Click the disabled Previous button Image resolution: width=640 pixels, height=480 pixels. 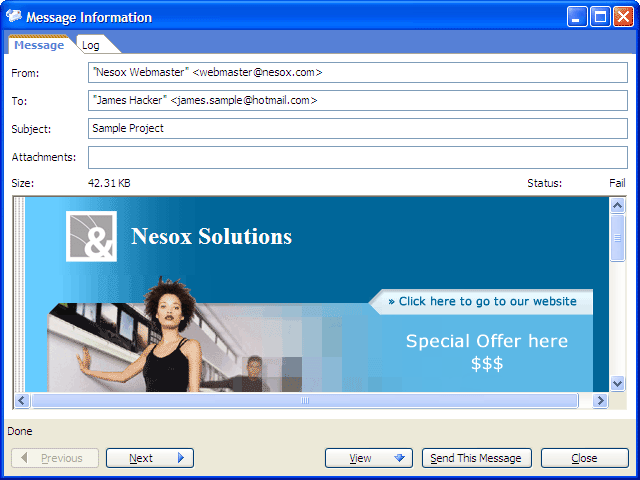tap(55, 458)
